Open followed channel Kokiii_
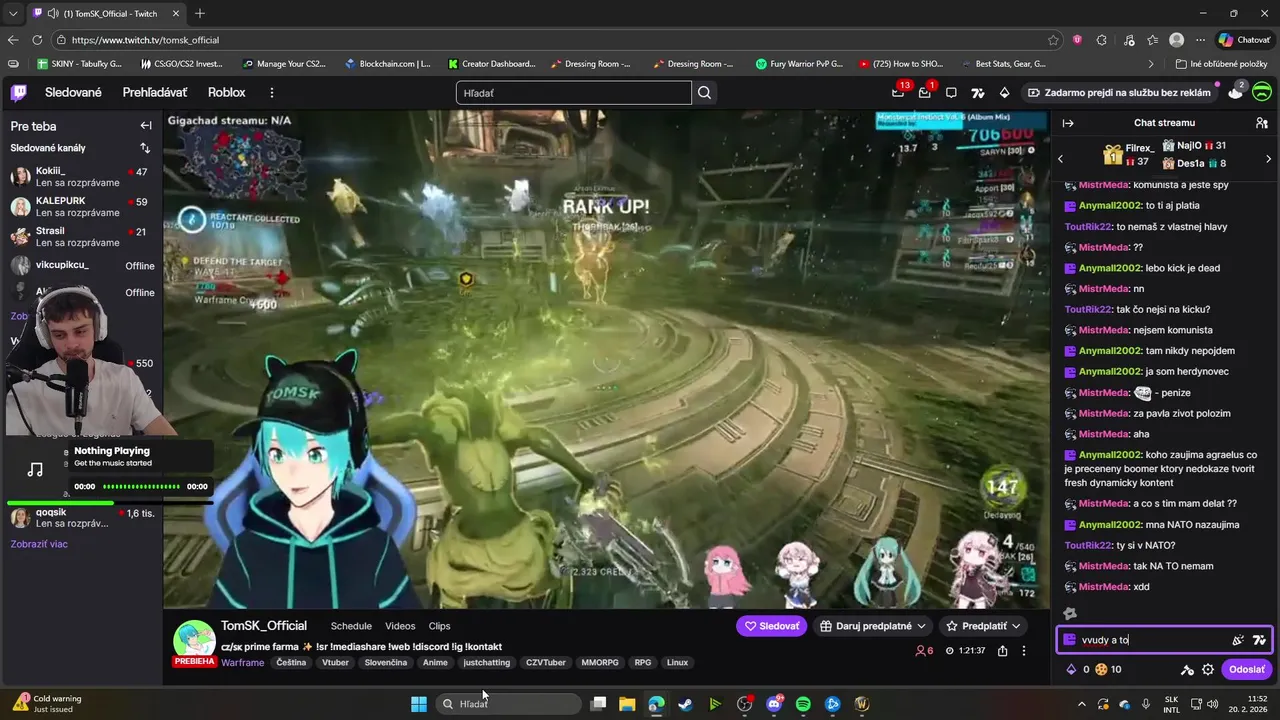 tap(81, 177)
